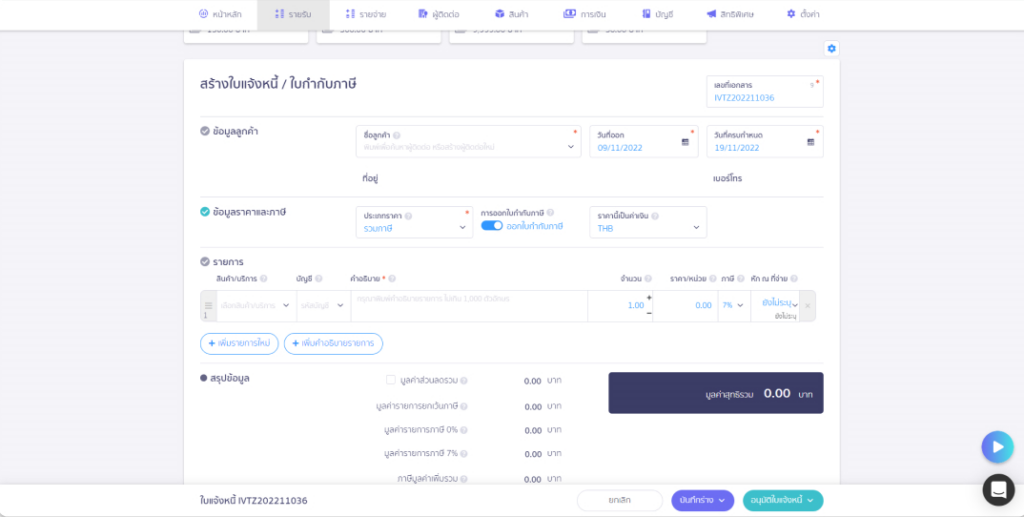
Task: Click the ยกเลิก cancel button
Action: (x=619, y=501)
